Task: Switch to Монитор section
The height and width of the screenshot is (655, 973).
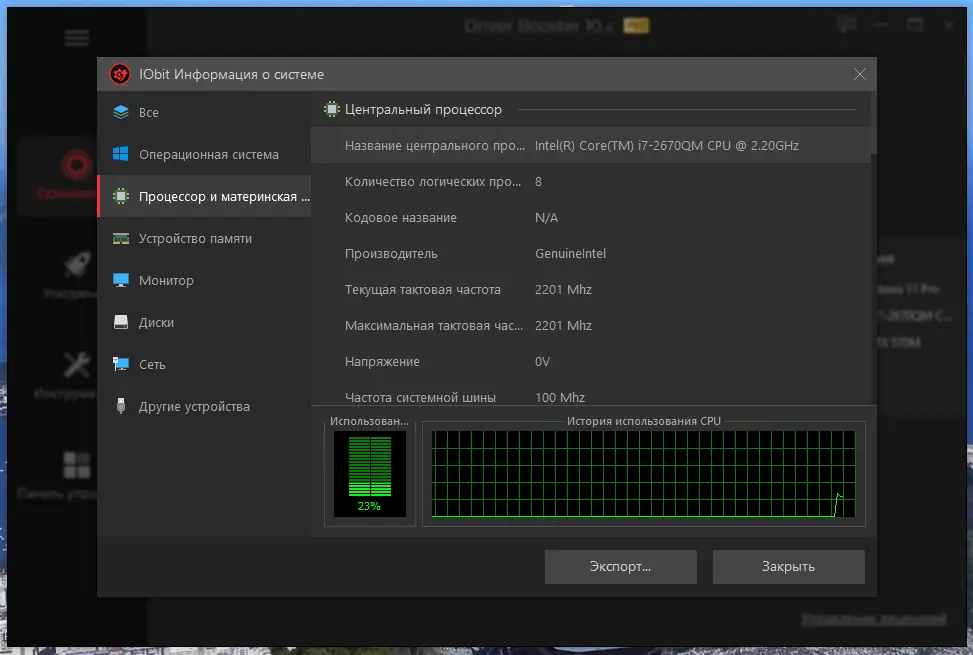Action: pyautogui.click(x=204, y=280)
